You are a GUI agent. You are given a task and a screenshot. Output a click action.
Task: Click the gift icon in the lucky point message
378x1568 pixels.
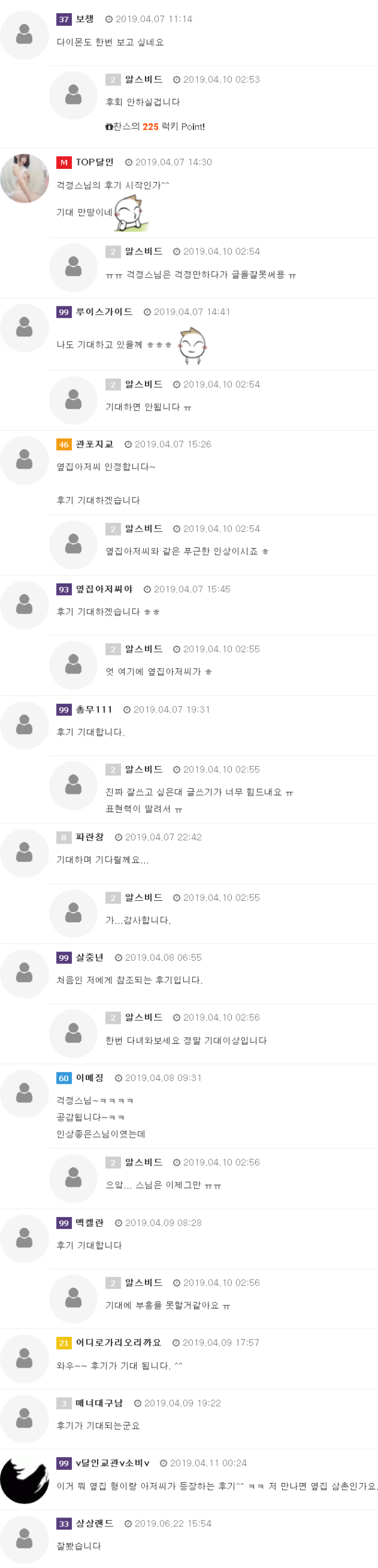(x=109, y=127)
